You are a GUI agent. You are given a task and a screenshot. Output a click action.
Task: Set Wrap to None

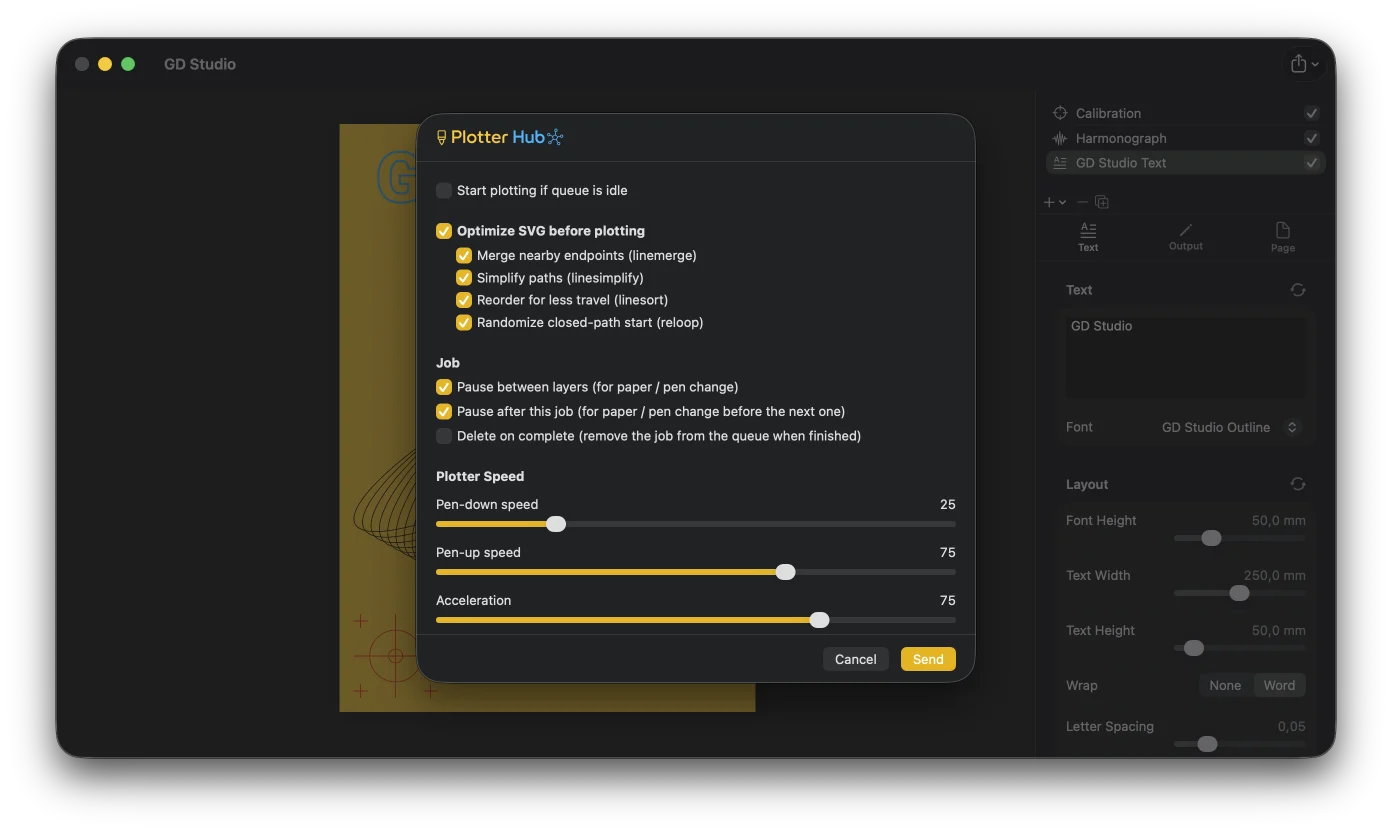coord(1225,685)
